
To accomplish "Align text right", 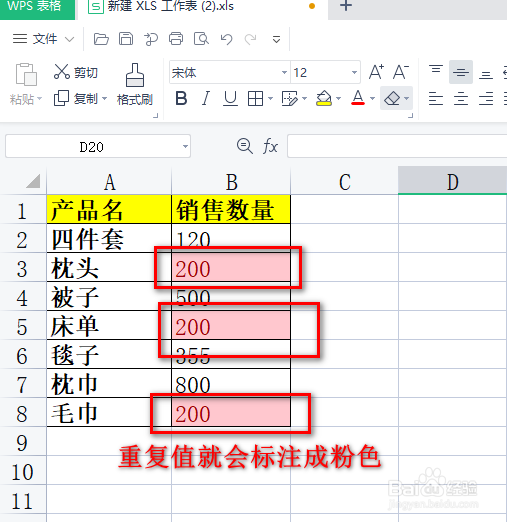I will [x=486, y=99].
